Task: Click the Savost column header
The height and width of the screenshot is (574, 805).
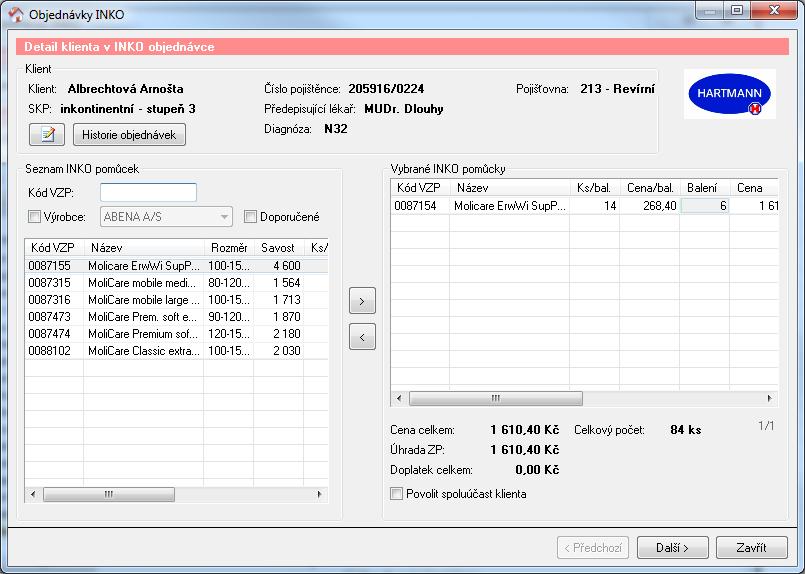Action: (278, 248)
